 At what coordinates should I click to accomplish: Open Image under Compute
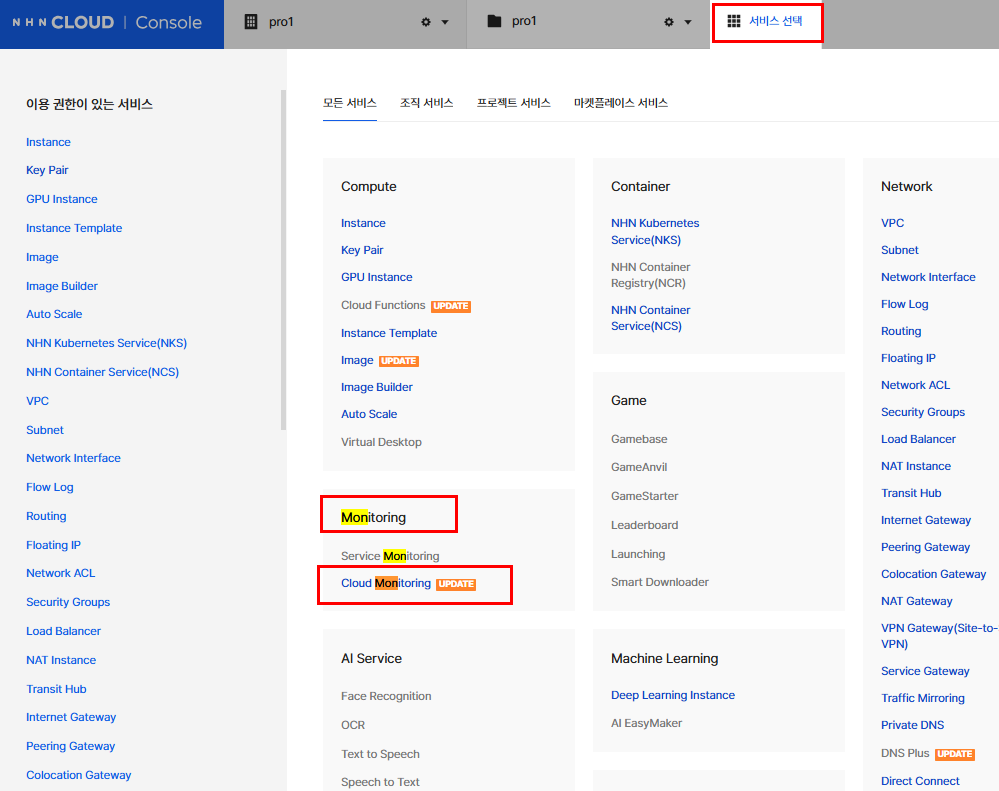(x=357, y=360)
